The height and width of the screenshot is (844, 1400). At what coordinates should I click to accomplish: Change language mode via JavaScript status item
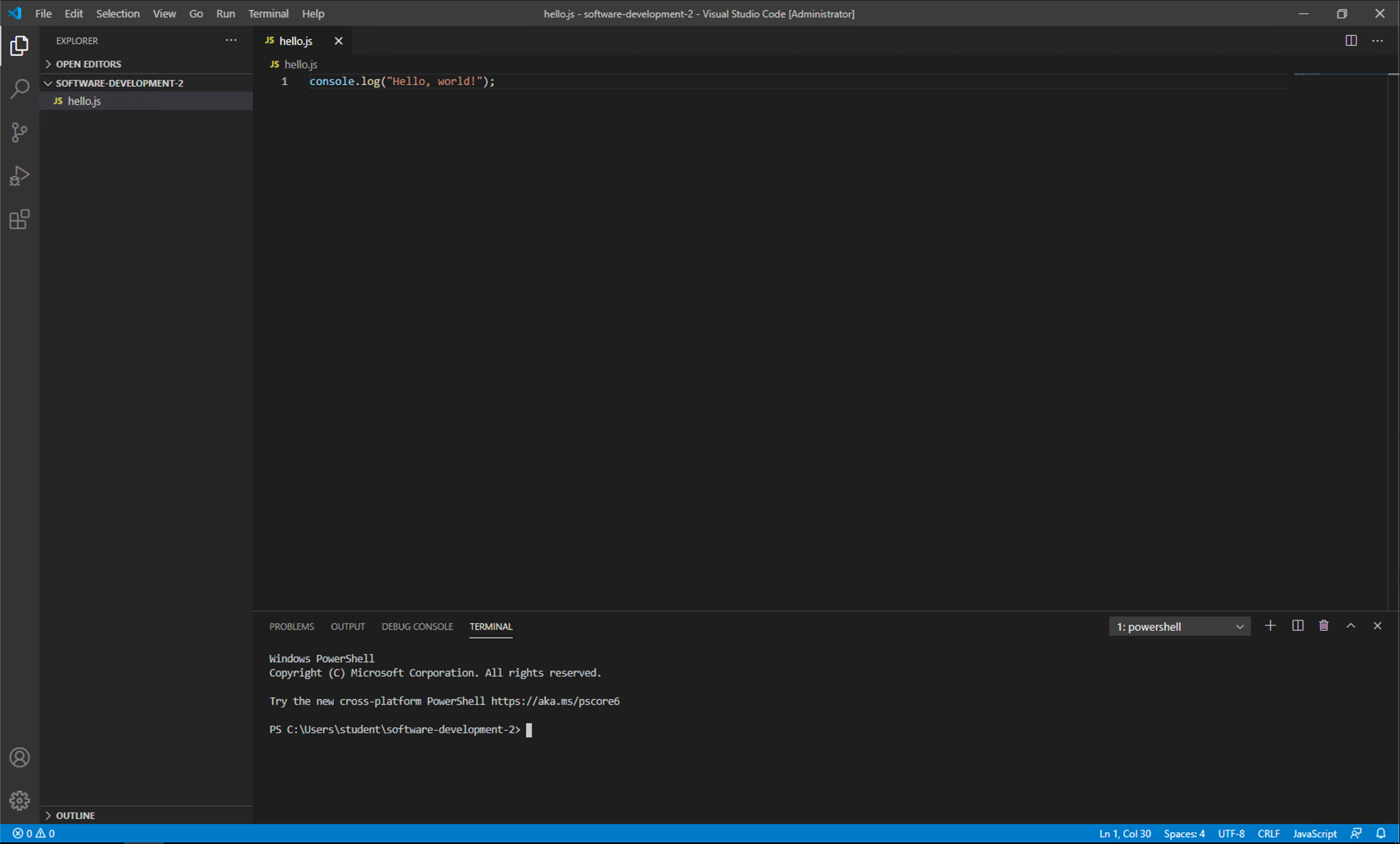click(1314, 833)
